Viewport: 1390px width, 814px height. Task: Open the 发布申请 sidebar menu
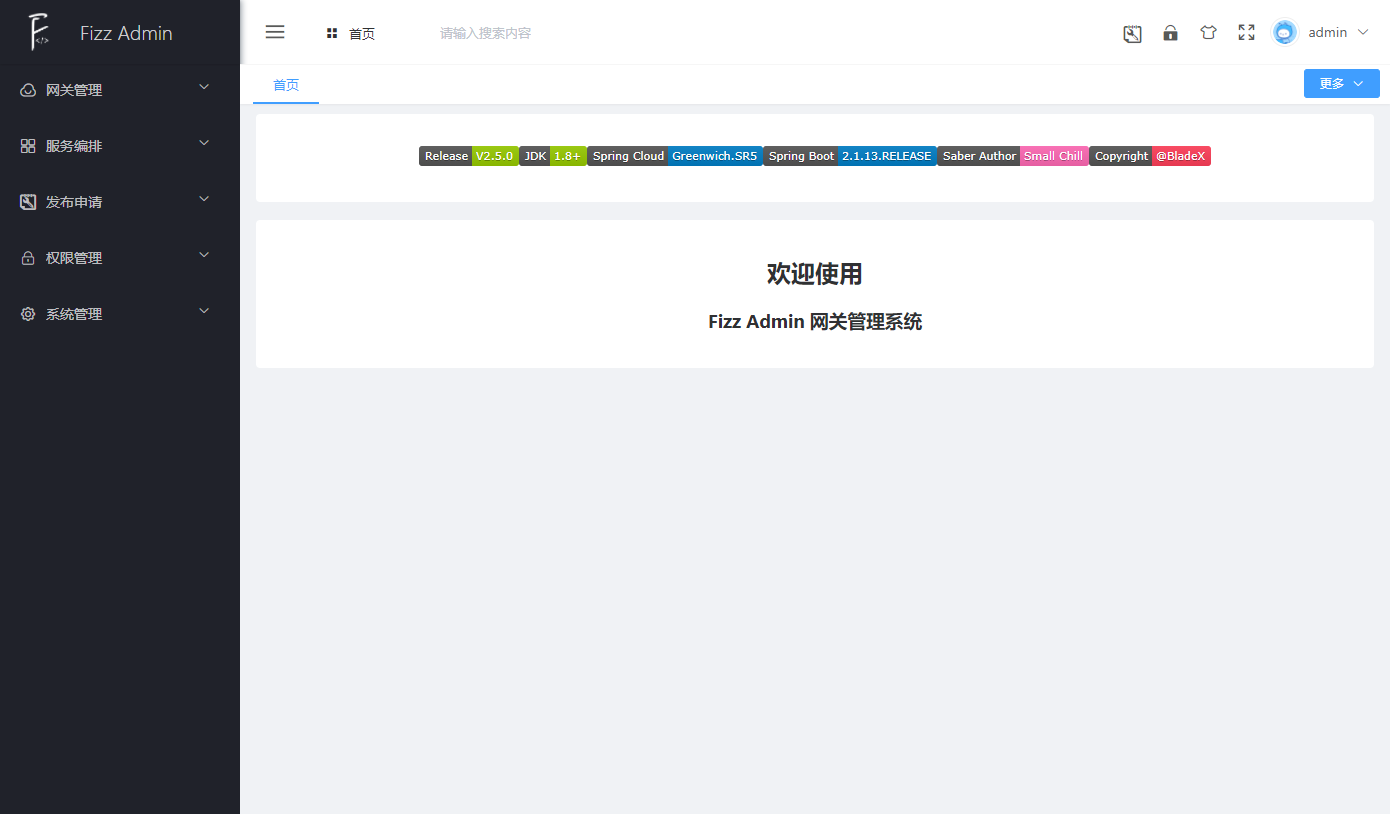point(74,202)
